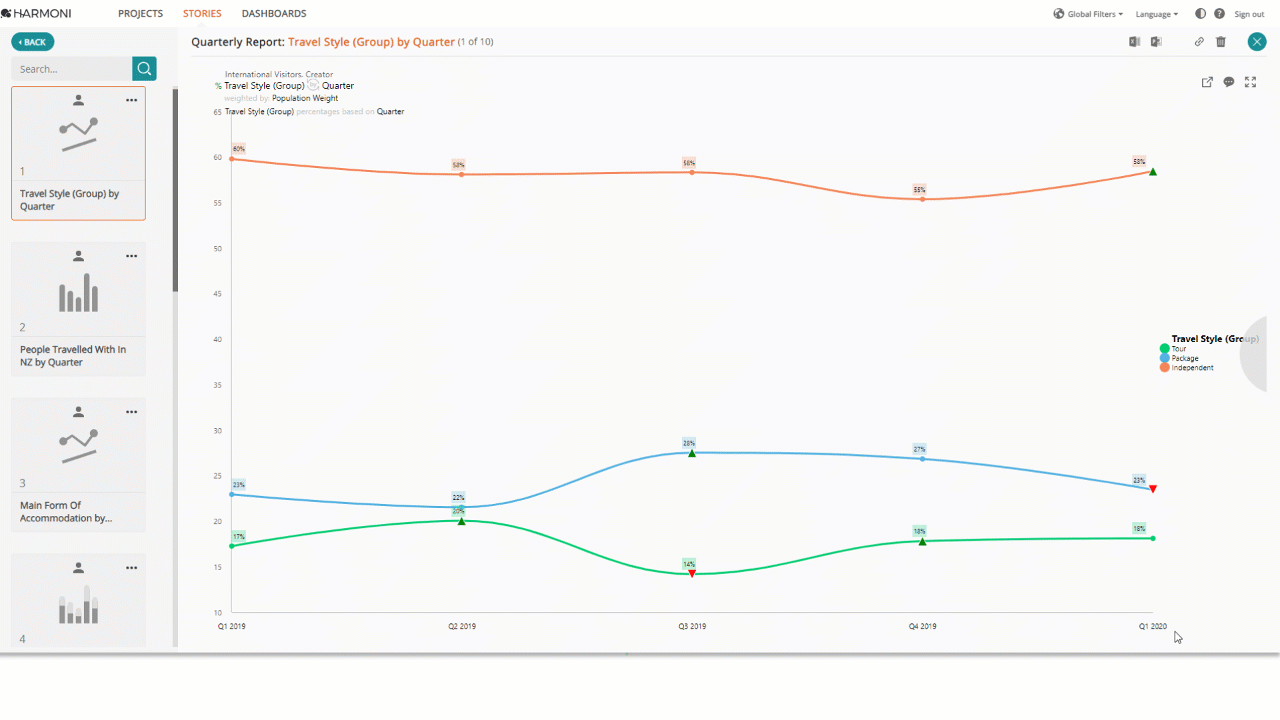Click the Back button
The width and height of the screenshot is (1280, 720).
pyautogui.click(x=33, y=42)
